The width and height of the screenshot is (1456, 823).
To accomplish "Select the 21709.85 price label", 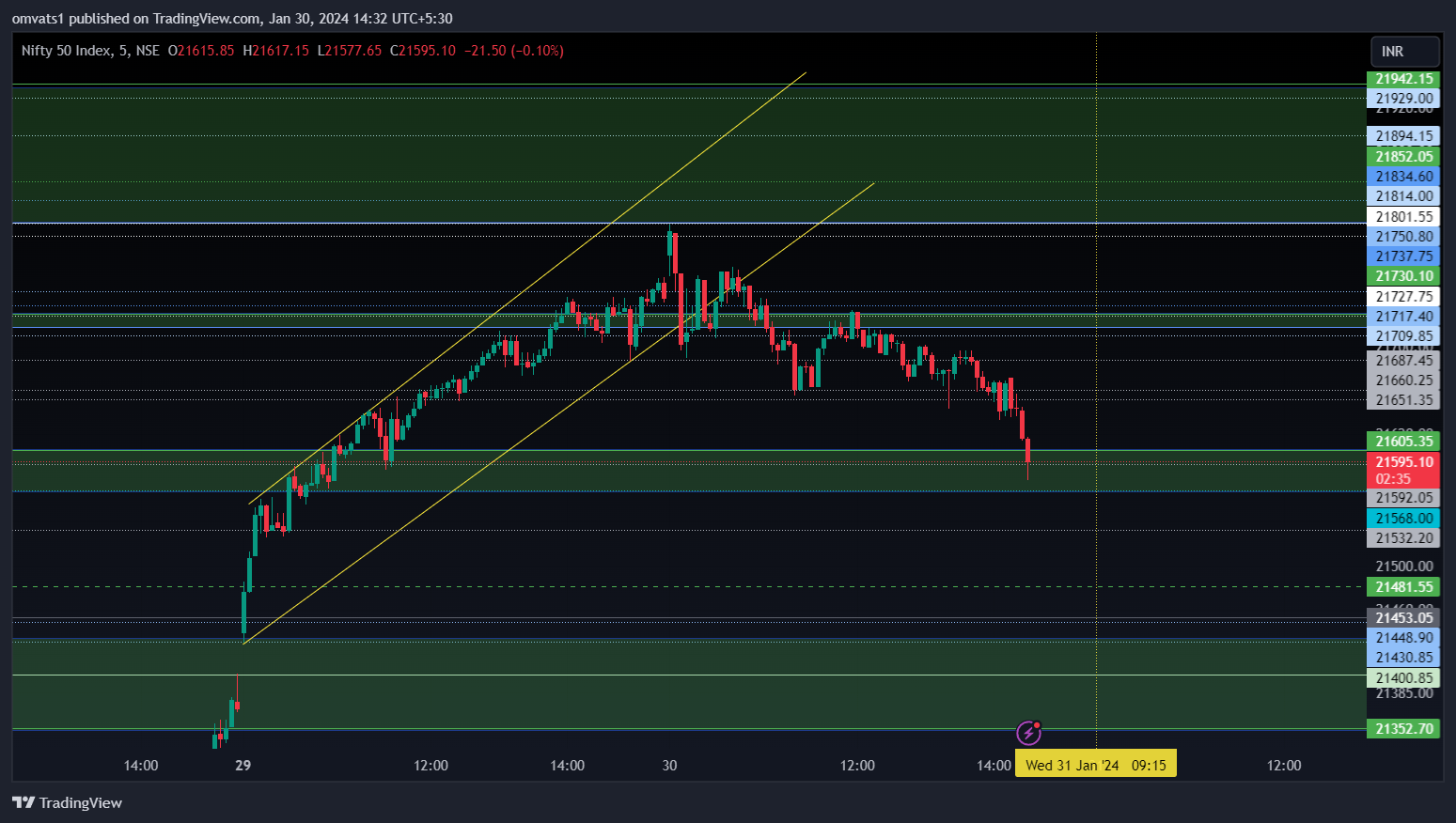I will pyautogui.click(x=1402, y=336).
